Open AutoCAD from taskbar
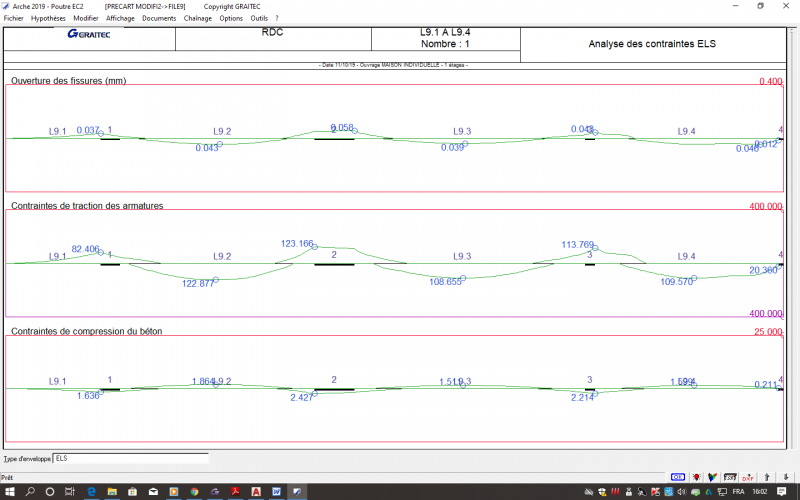The image size is (800, 500). [x=256, y=492]
